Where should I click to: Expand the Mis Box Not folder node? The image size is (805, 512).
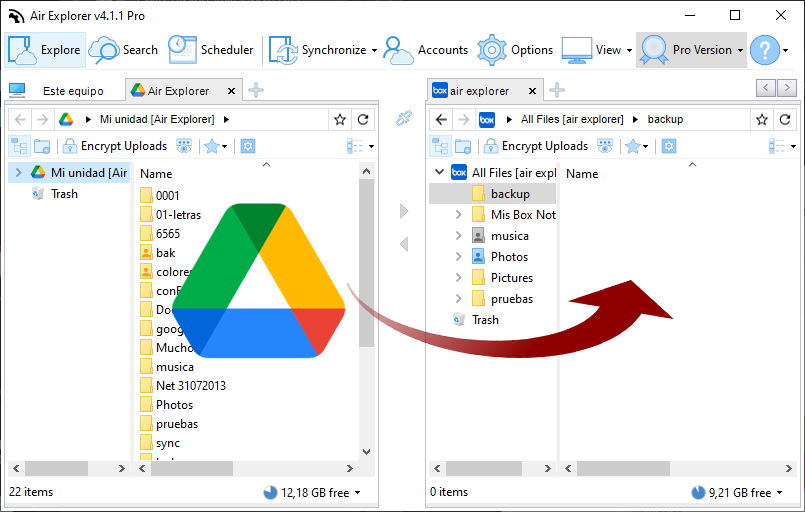tap(458, 215)
